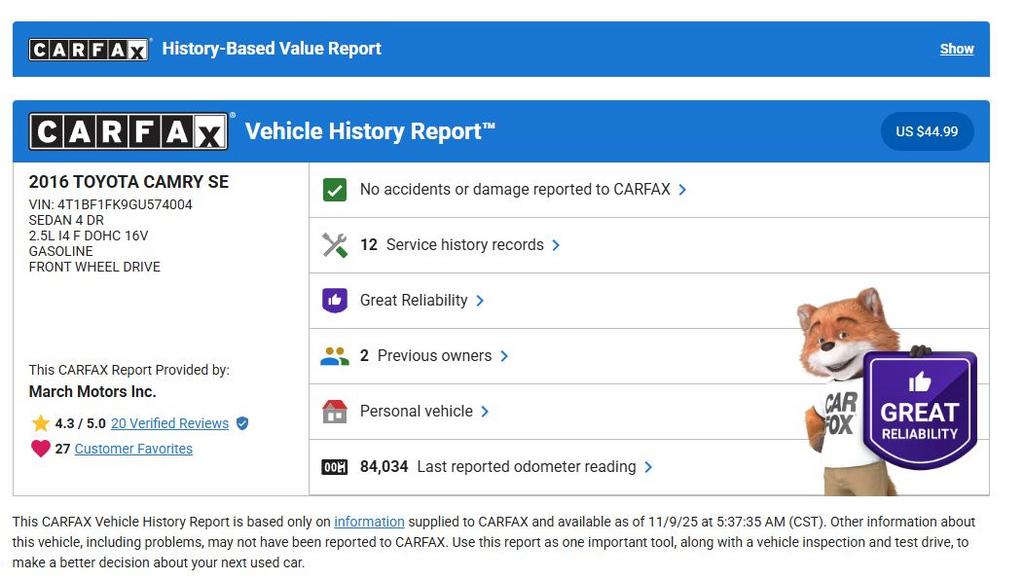1024x580 pixels.
Task: Expand the last reported odometer chevron
Action: coord(648,467)
